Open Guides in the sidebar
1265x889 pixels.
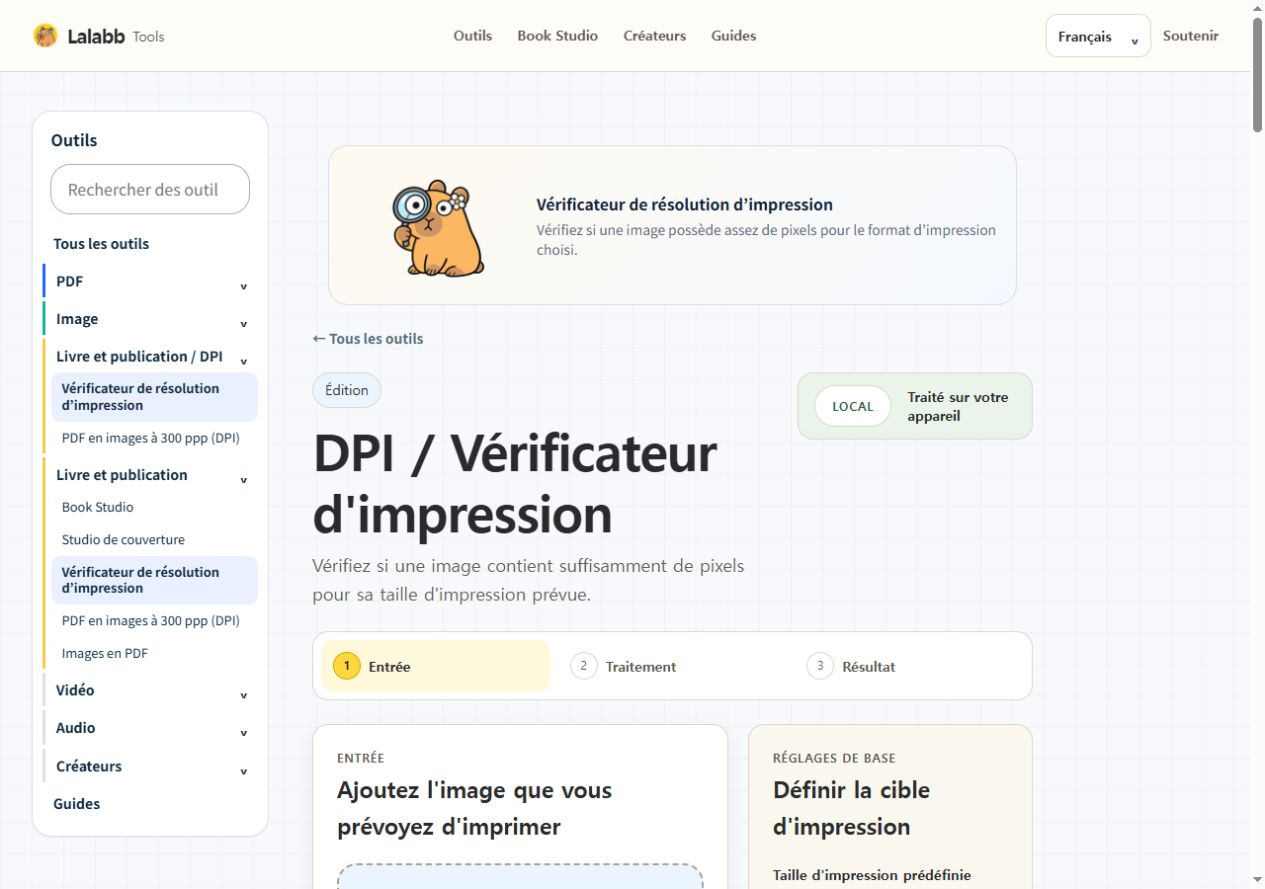pyautogui.click(x=77, y=804)
